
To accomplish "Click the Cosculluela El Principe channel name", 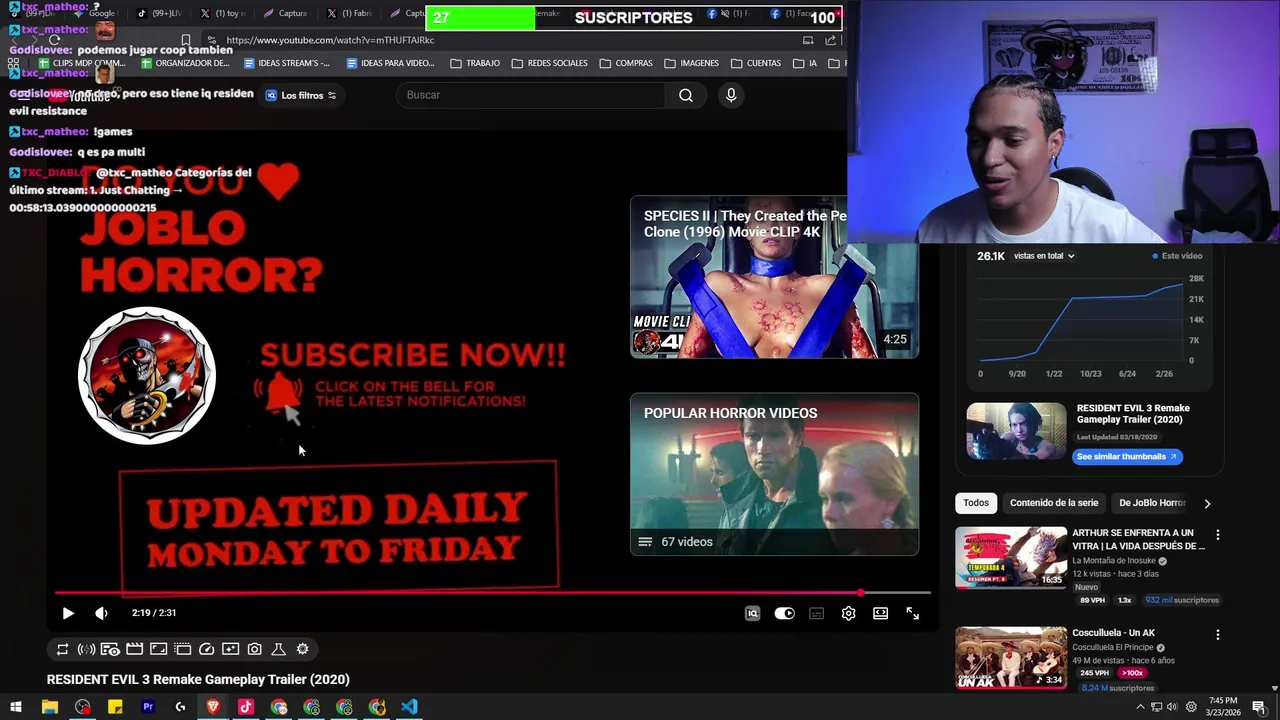I will click(1112, 647).
